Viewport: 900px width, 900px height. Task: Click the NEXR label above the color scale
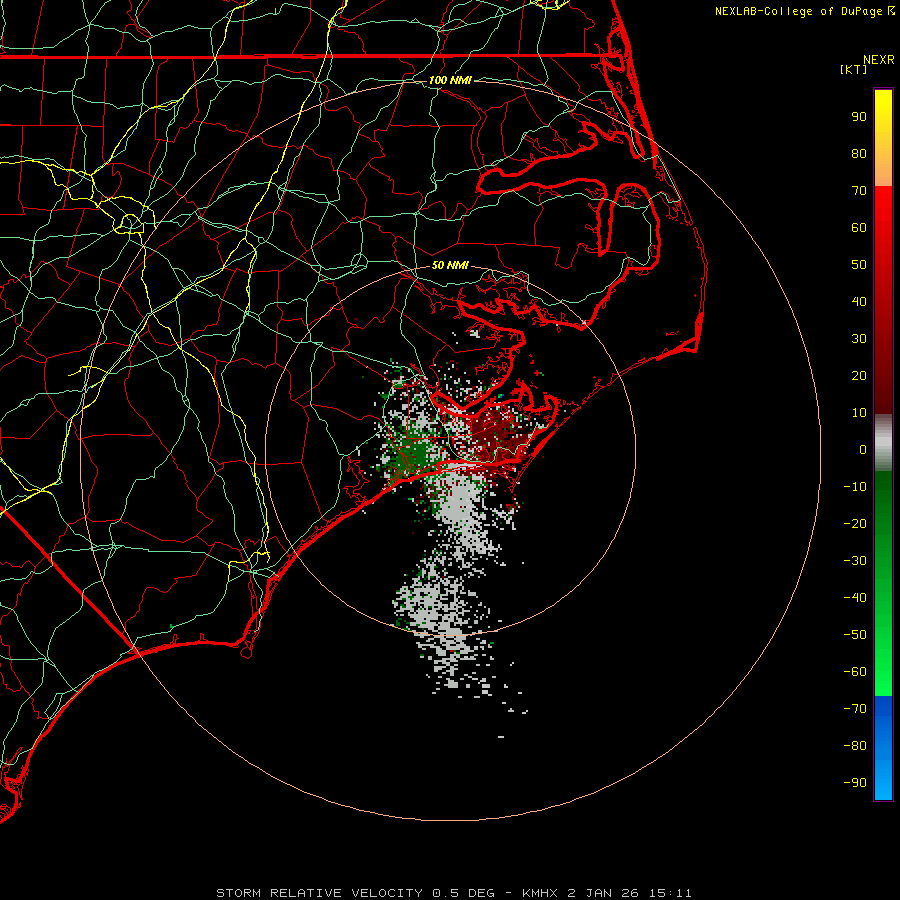pyautogui.click(x=878, y=60)
